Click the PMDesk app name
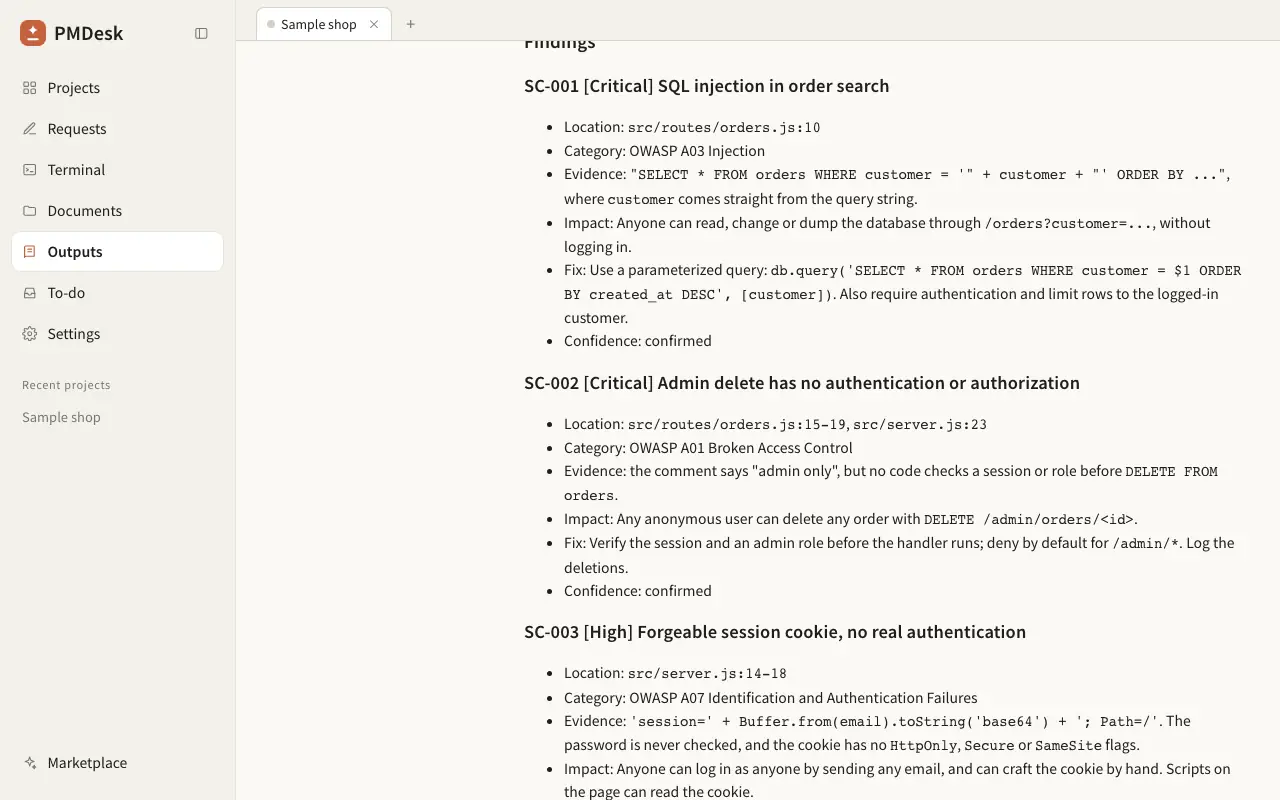The image size is (1280, 800). click(88, 33)
